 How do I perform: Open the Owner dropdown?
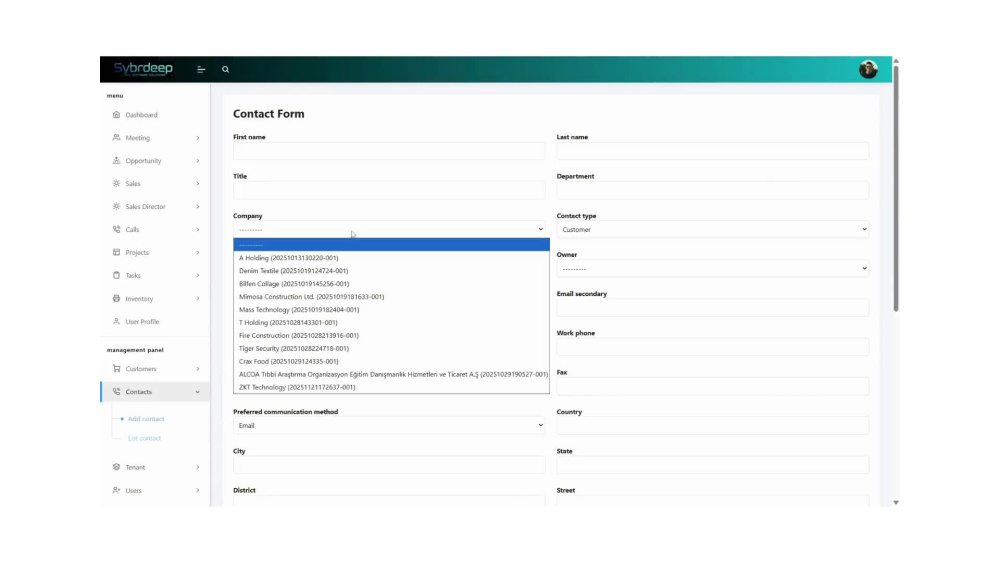(x=712, y=269)
